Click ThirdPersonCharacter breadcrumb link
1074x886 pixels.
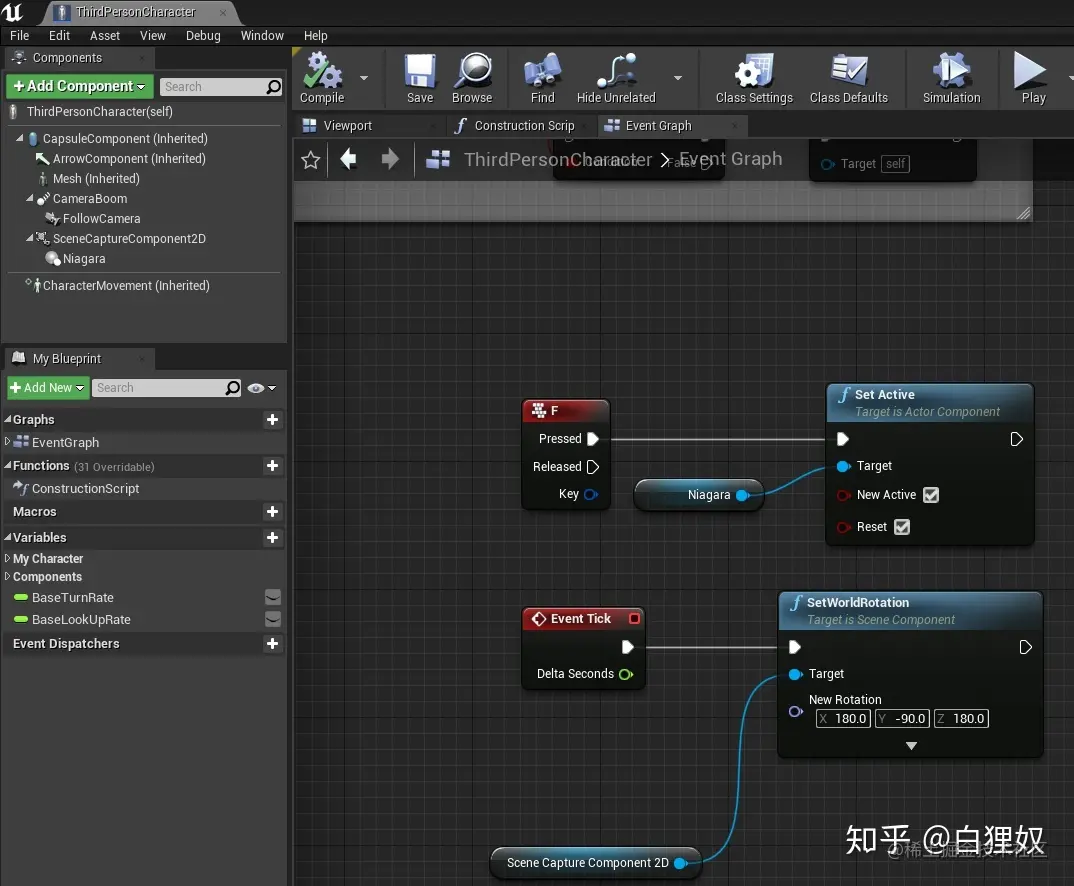[x=558, y=160]
